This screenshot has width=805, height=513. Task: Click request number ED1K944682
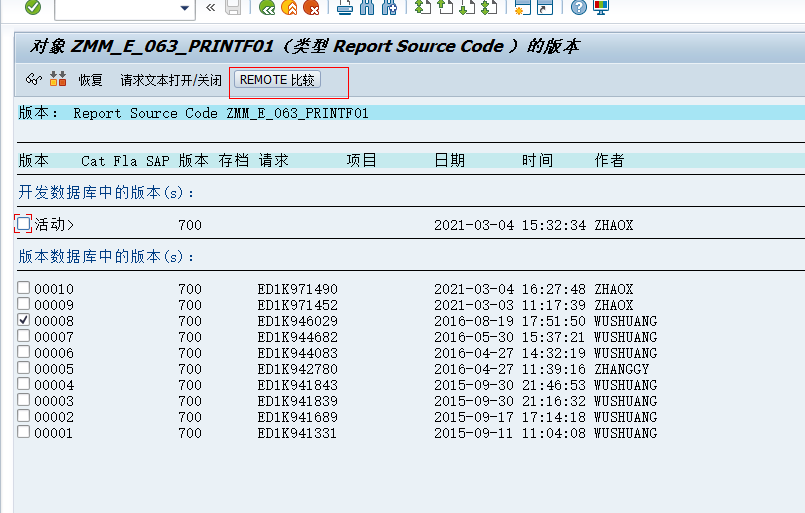tap(298, 337)
